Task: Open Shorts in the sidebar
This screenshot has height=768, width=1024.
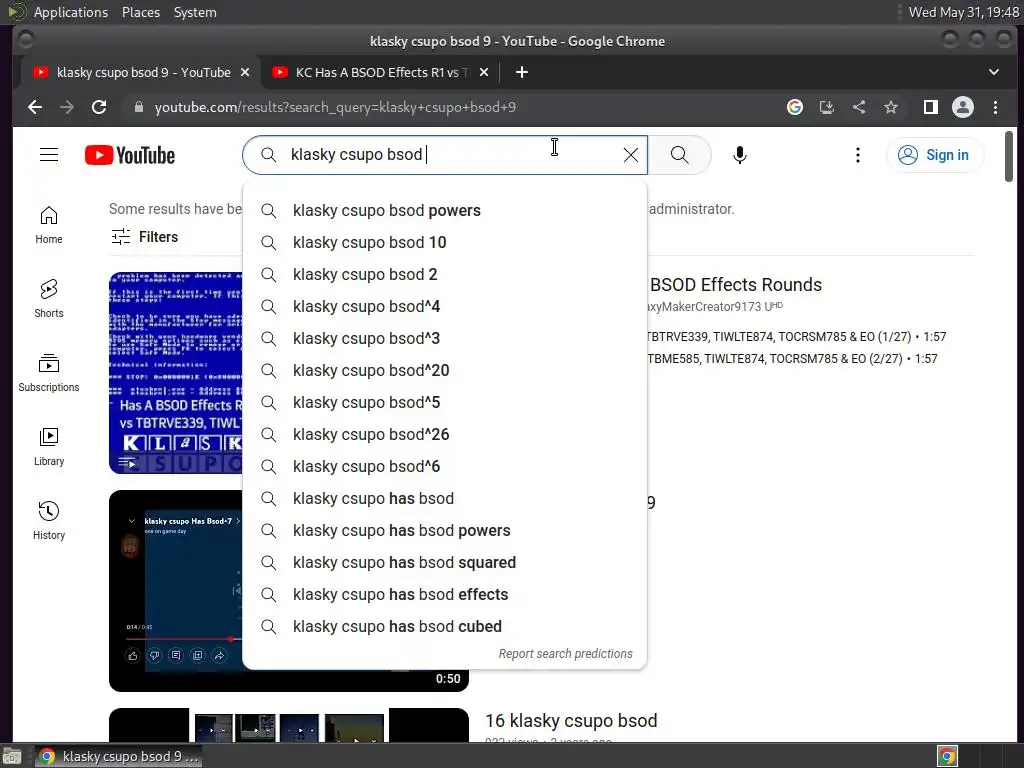Action: click(x=49, y=299)
